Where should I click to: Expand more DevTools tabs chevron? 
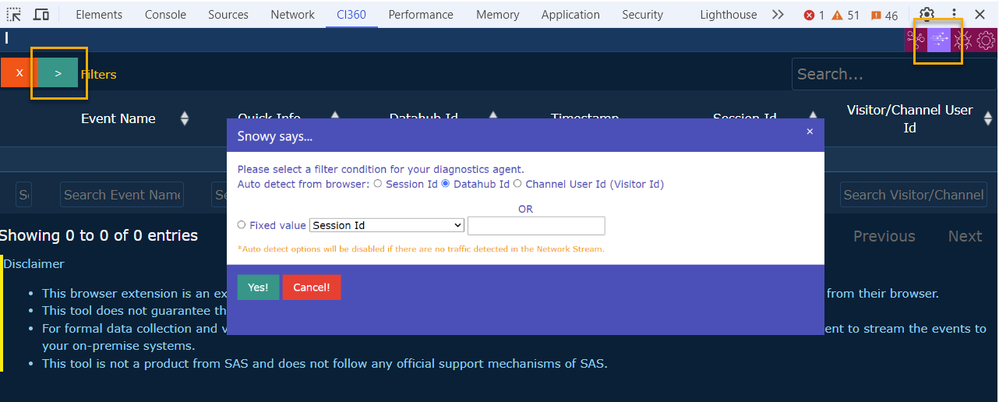pos(777,15)
